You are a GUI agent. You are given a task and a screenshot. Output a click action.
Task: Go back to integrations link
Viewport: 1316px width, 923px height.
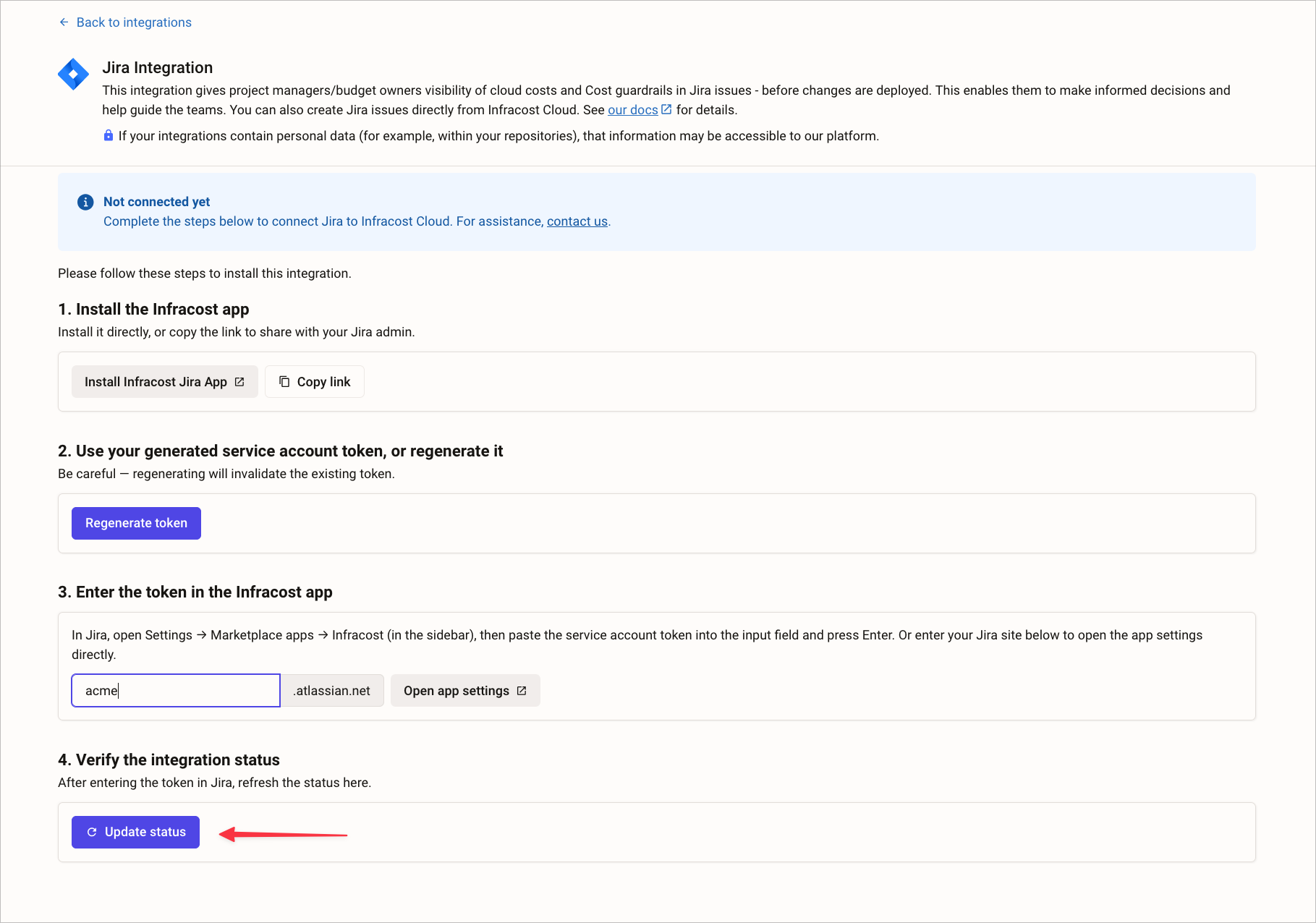tap(124, 22)
